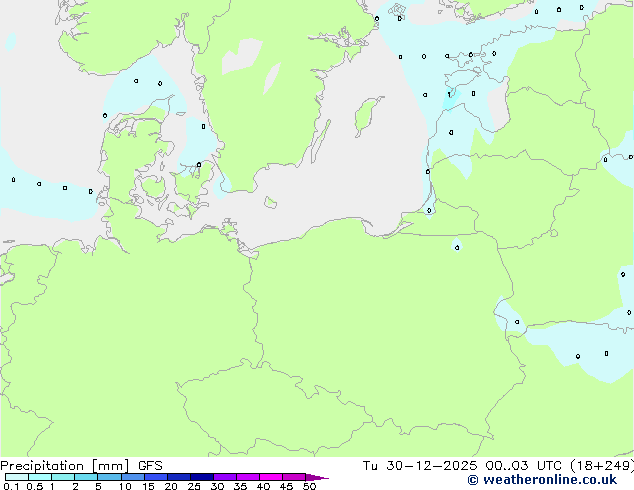Click the legend label "50"
Image resolution: width=634 pixels, height=490 pixels.
[x=309, y=486]
